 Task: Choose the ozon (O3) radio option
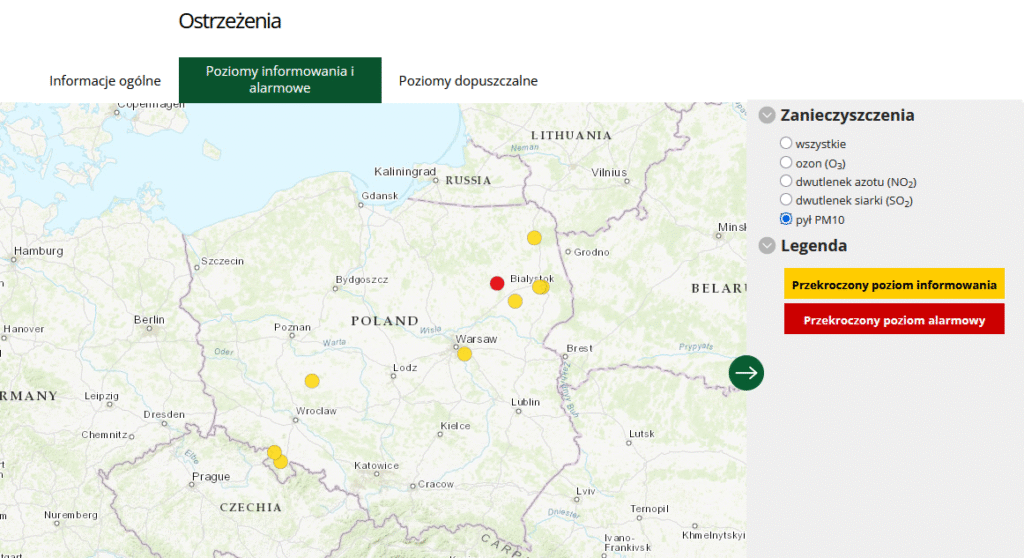point(786,162)
